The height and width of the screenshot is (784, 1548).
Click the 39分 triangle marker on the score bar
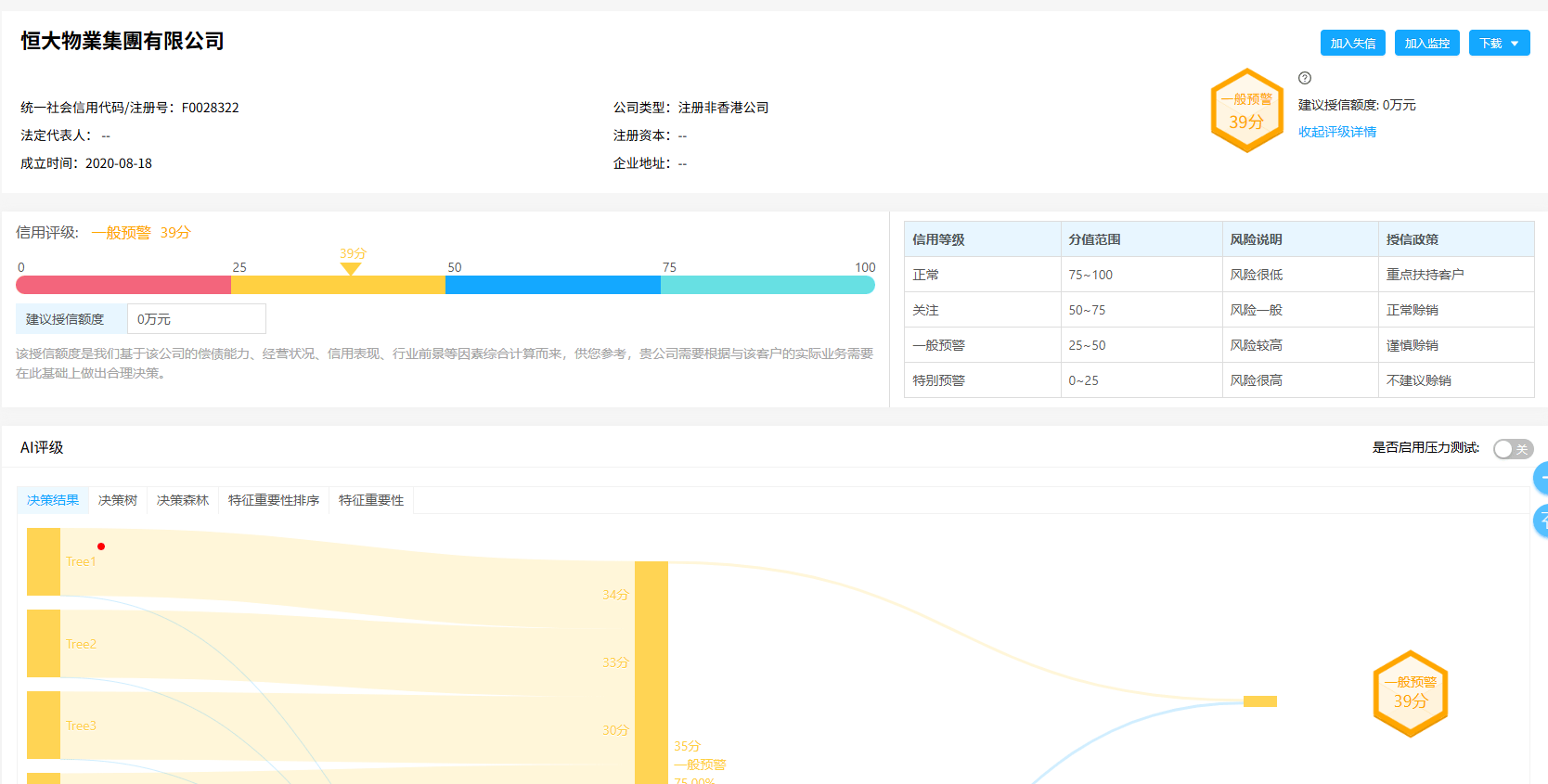click(350, 268)
